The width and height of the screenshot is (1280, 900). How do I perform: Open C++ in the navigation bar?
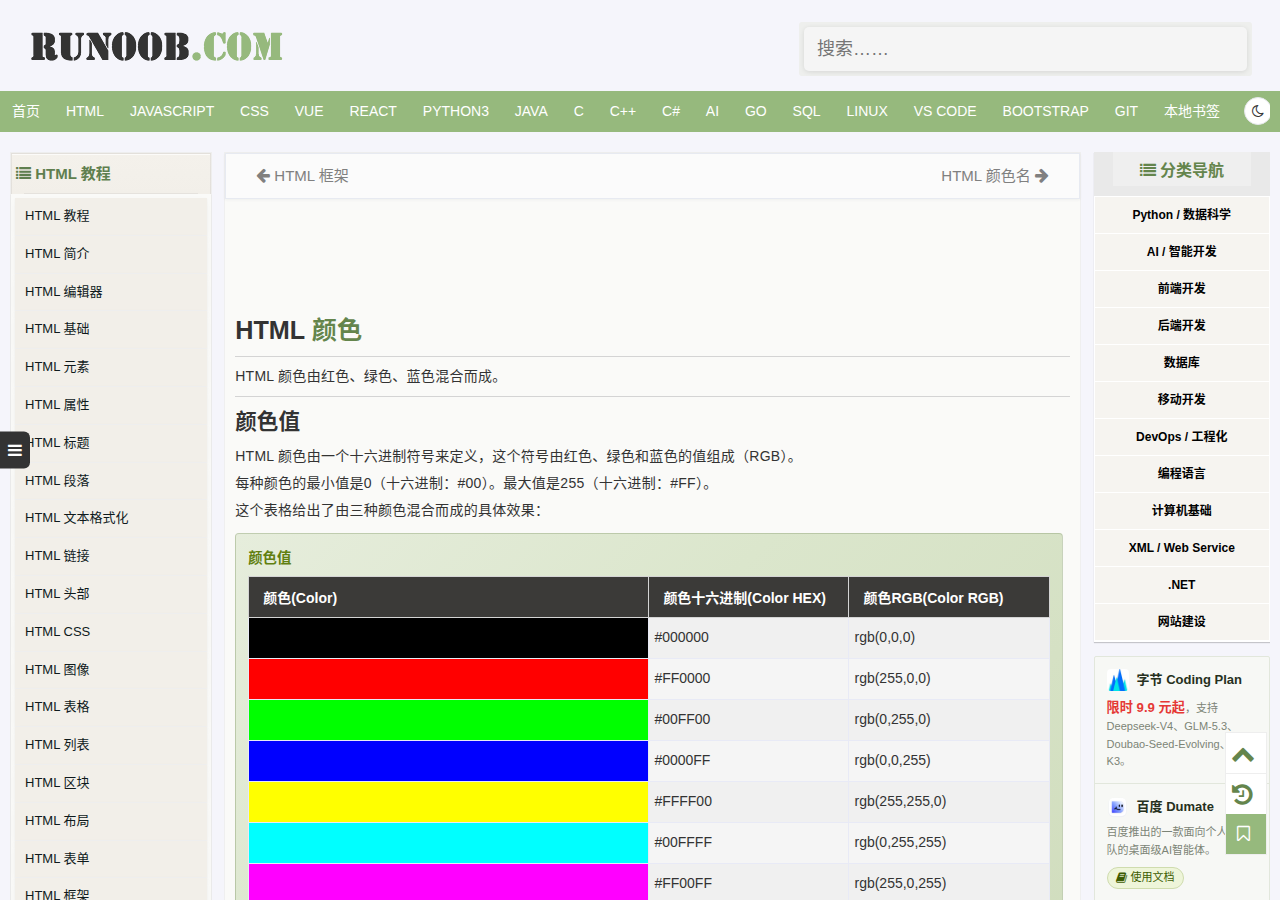[623, 111]
